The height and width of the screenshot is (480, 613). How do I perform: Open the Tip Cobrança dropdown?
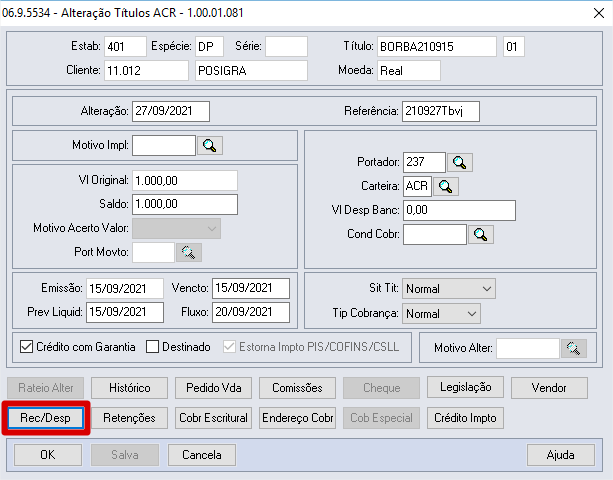coord(441,313)
